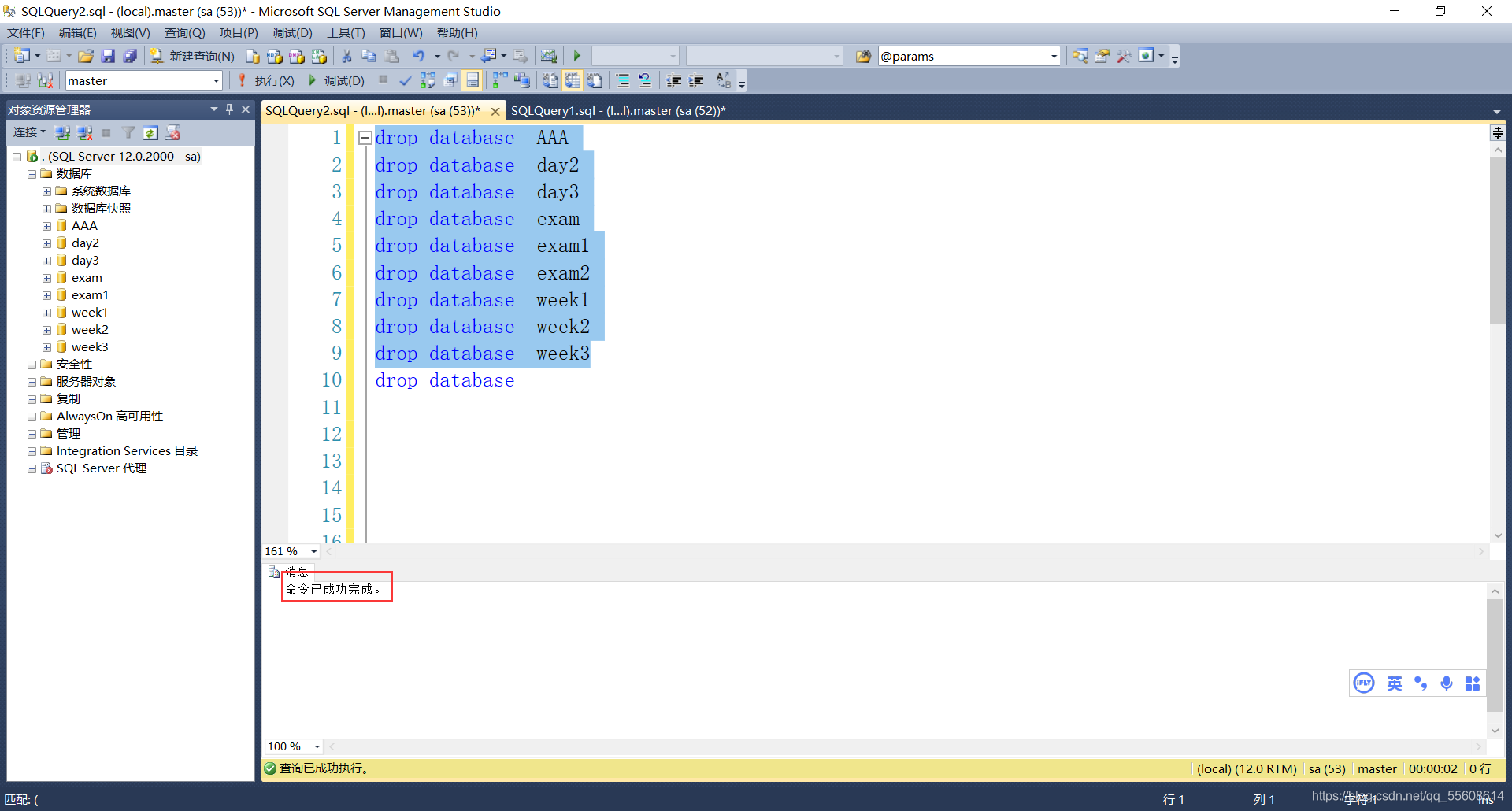This screenshot has height=811, width=1512.
Task: Click the Cut scissors icon
Action: [x=346, y=56]
